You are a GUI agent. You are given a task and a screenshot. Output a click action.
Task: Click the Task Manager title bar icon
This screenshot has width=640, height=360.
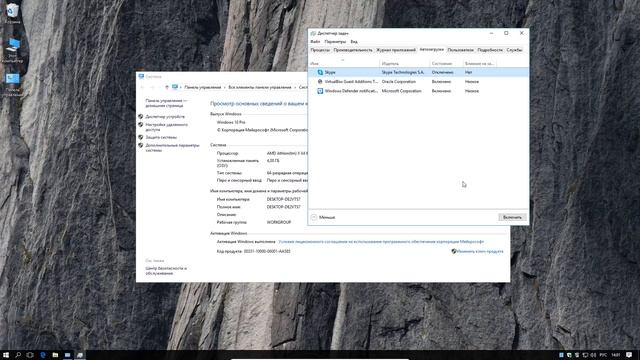[x=313, y=33]
